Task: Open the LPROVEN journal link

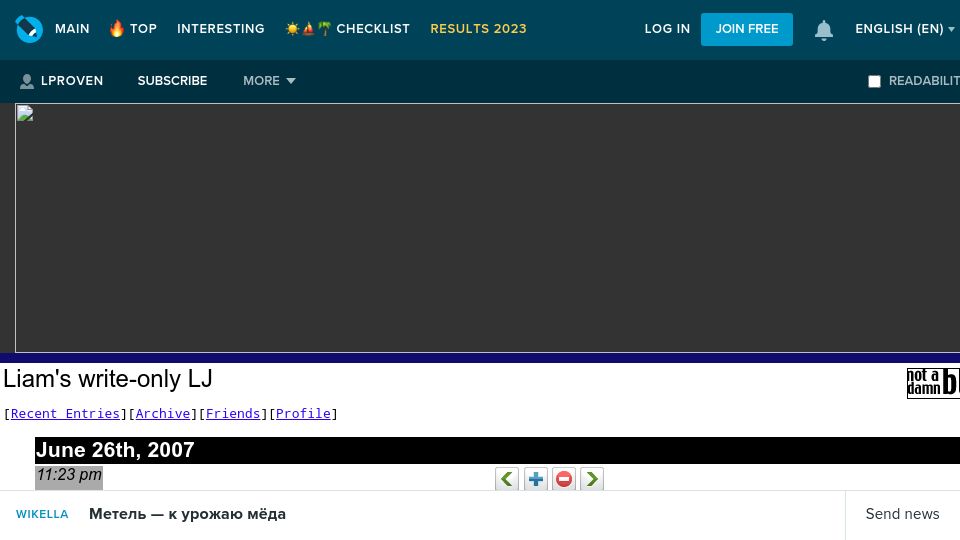Action: 72,81
